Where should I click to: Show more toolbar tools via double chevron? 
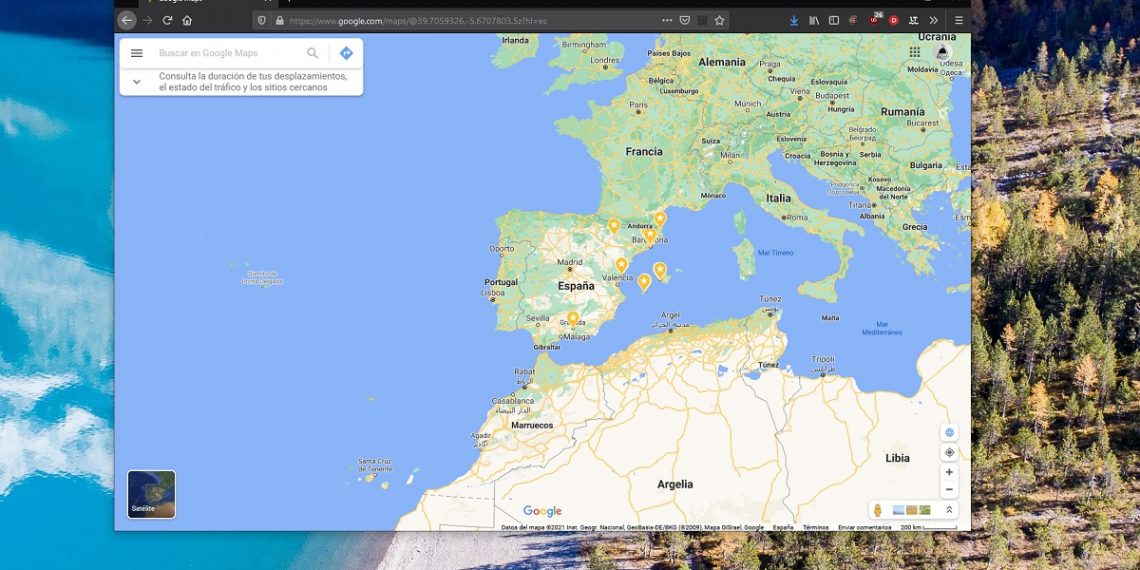tap(934, 20)
